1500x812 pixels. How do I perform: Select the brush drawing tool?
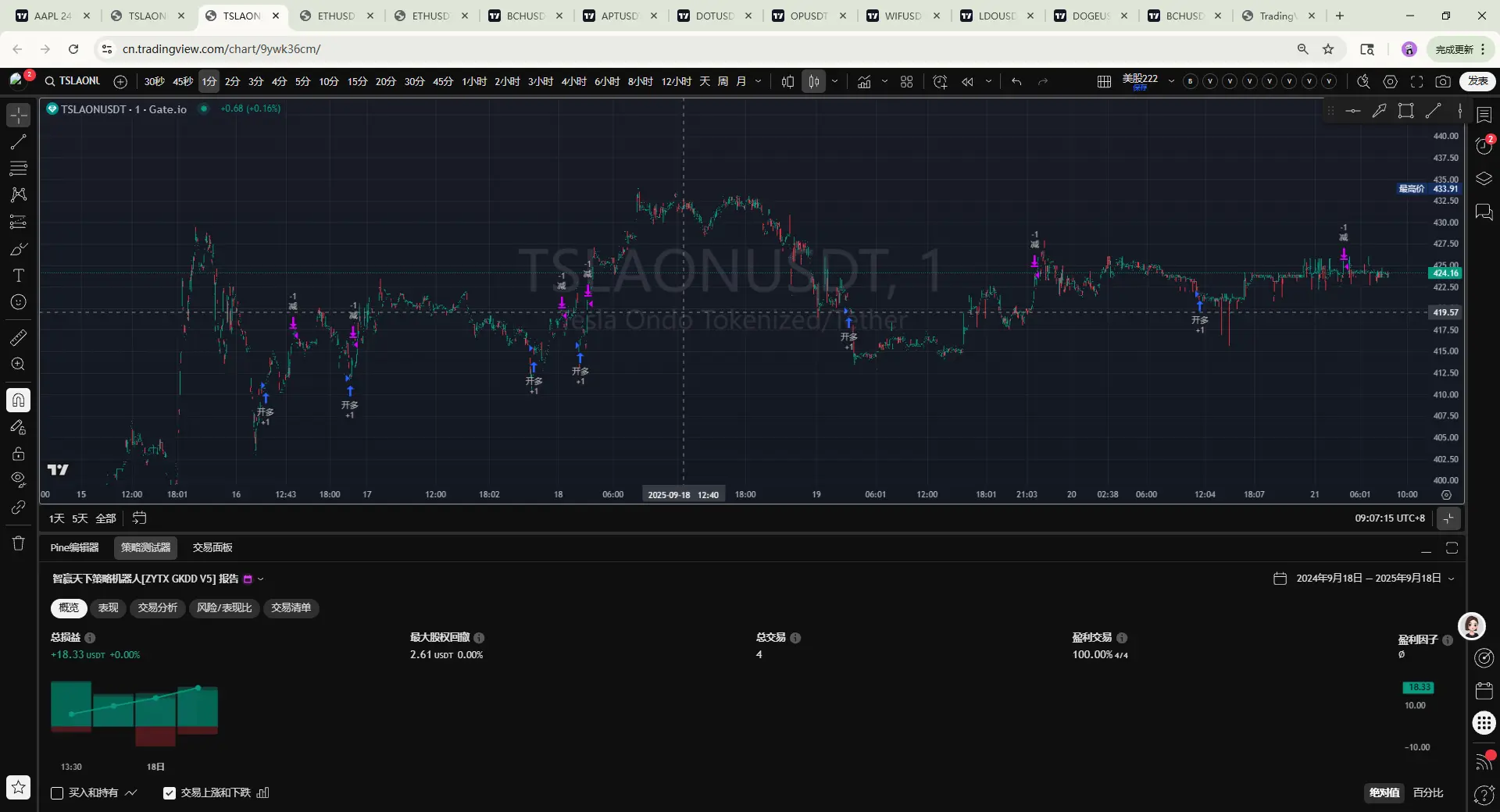pos(19,249)
